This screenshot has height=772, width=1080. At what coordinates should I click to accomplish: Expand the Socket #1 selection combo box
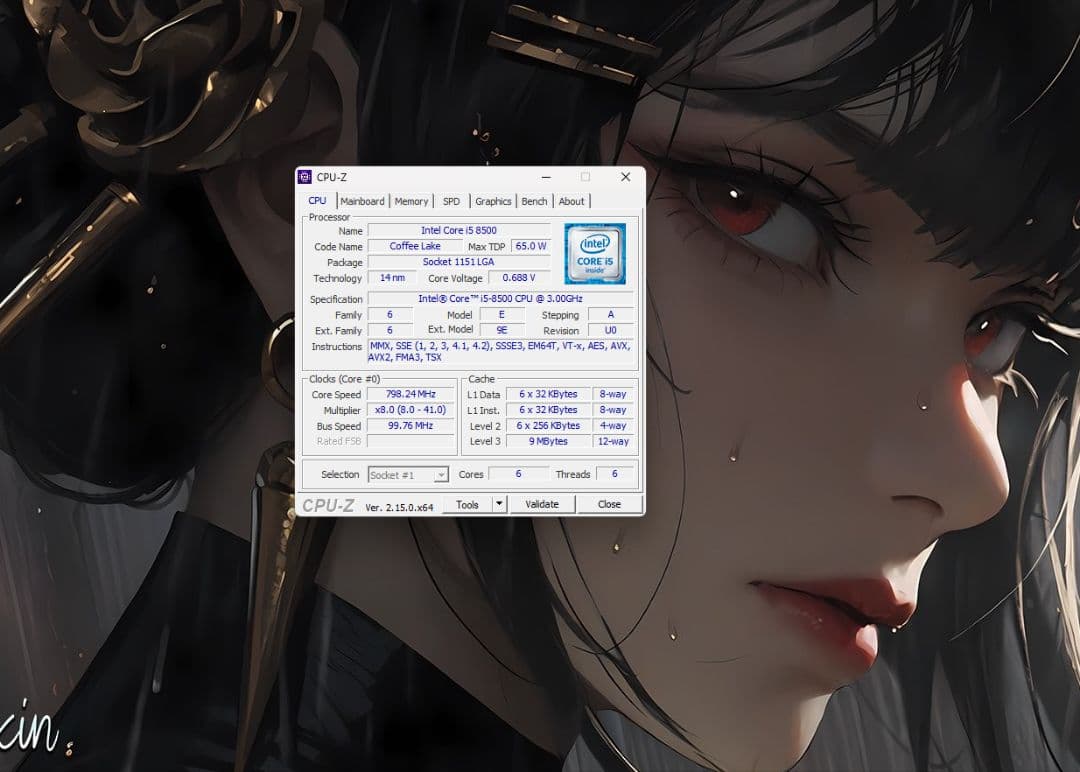pos(408,474)
